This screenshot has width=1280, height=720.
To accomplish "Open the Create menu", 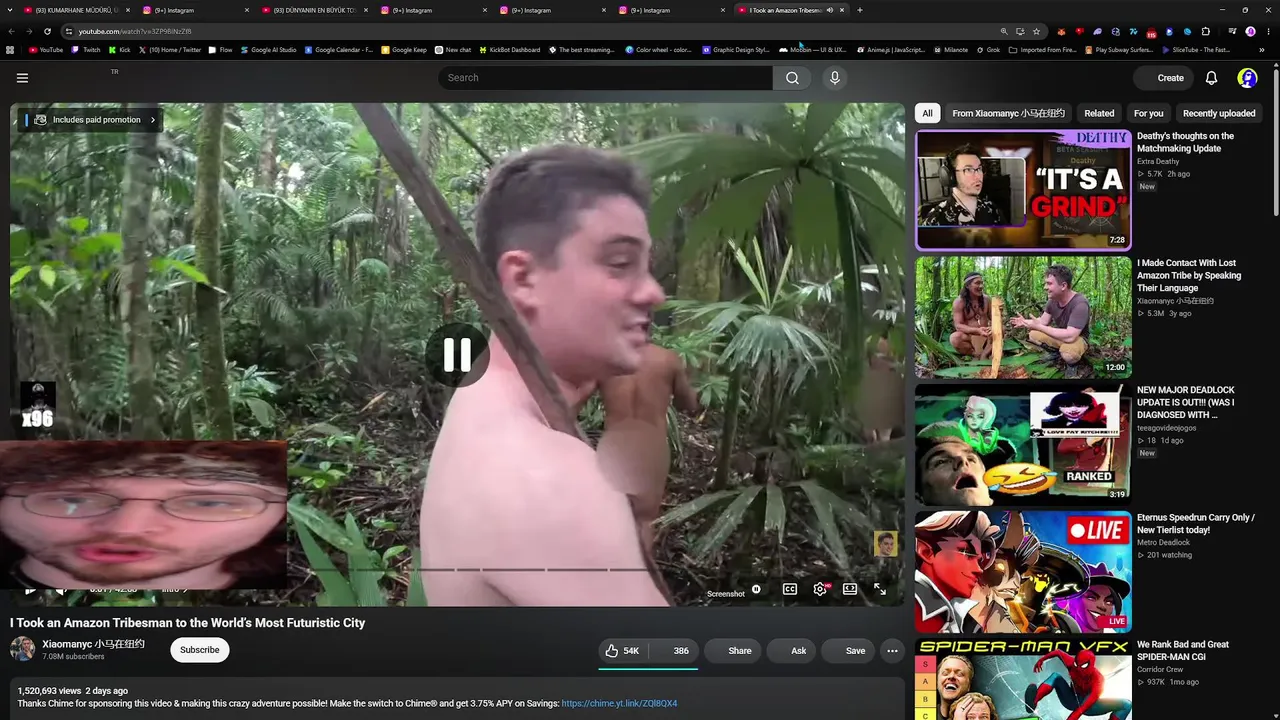I will point(1163,78).
